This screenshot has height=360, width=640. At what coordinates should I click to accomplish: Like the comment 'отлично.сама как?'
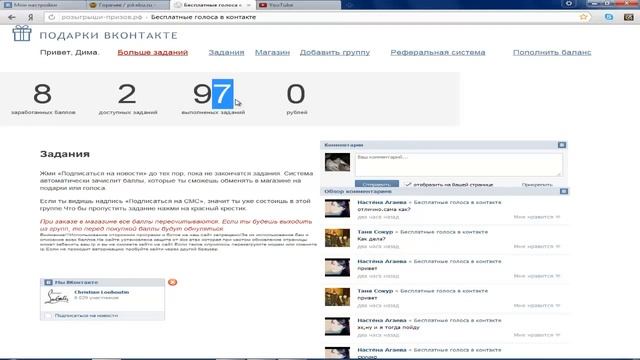[537, 217]
